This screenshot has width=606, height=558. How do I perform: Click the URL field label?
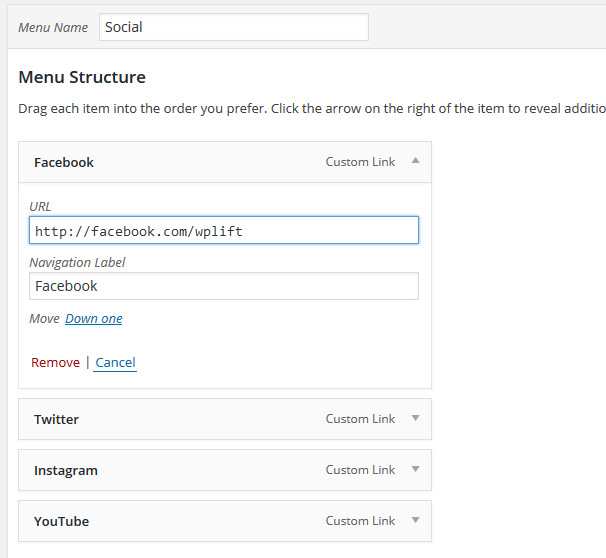[40, 207]
